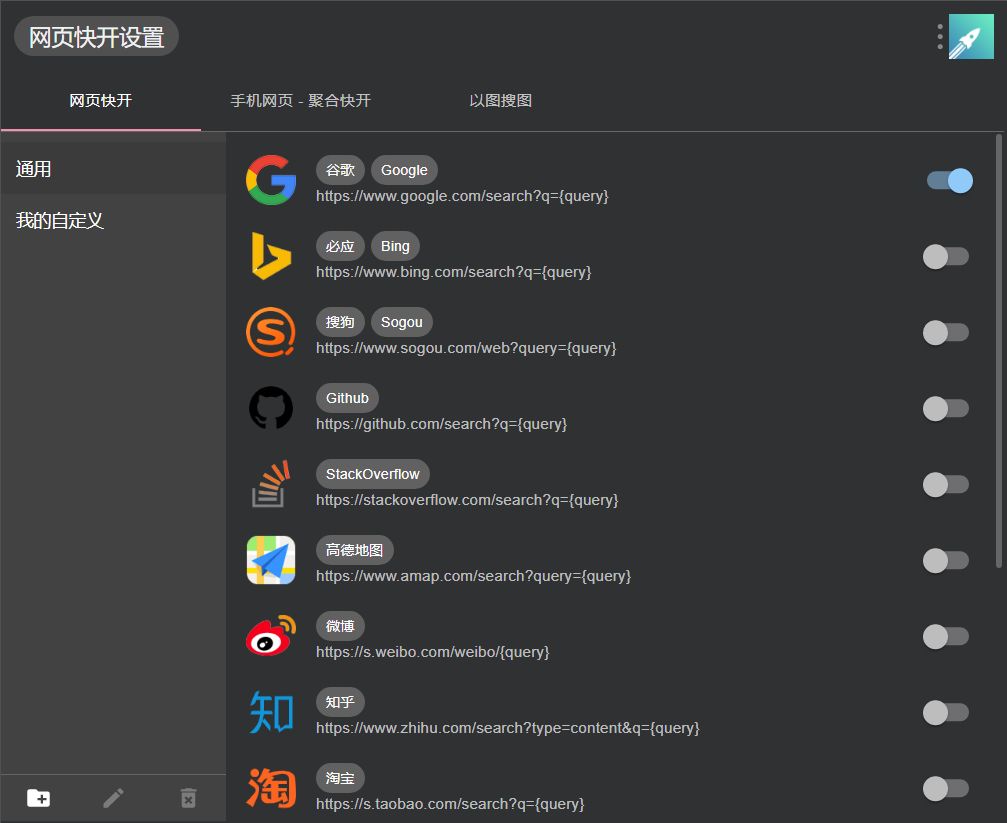
Task: Switch on the 知乎 toggle
Action: point(946,712)
